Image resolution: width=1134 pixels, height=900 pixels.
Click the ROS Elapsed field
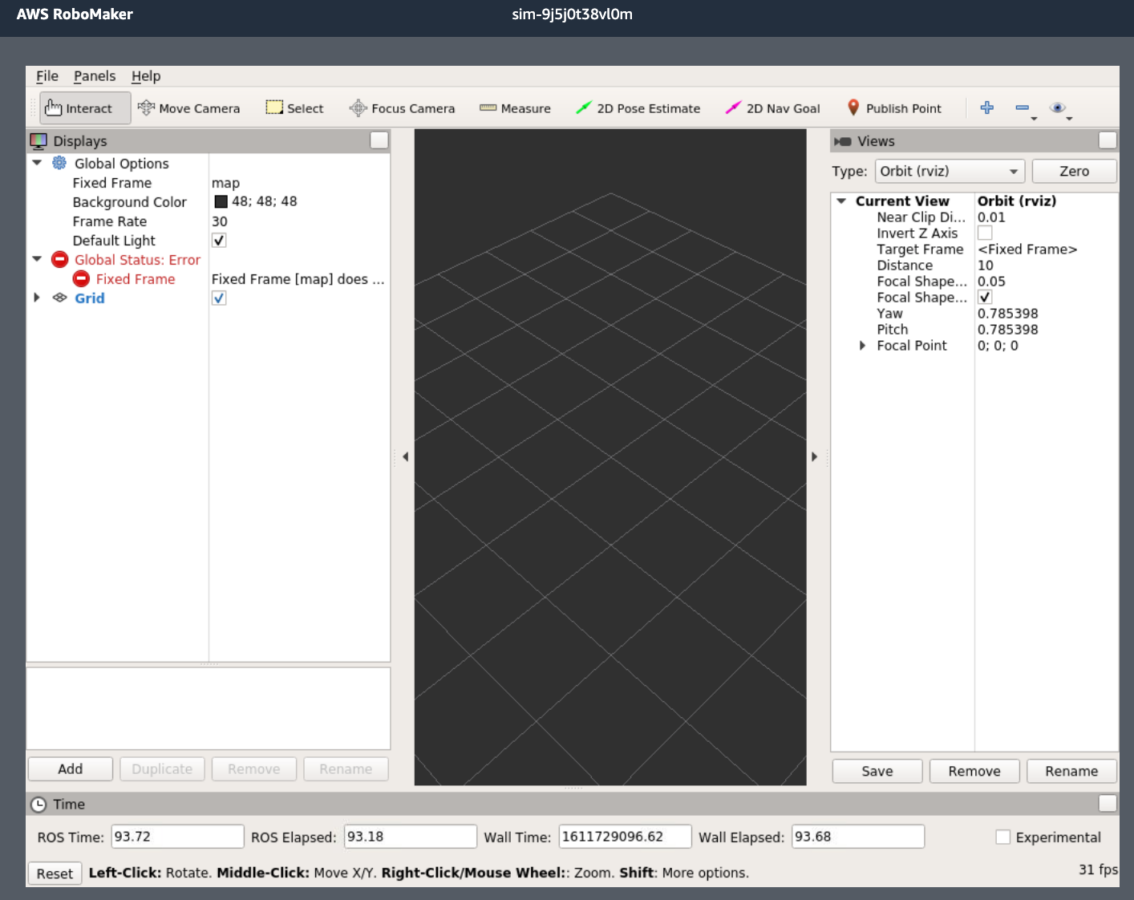pyautogui.click(x=410, y=836)
